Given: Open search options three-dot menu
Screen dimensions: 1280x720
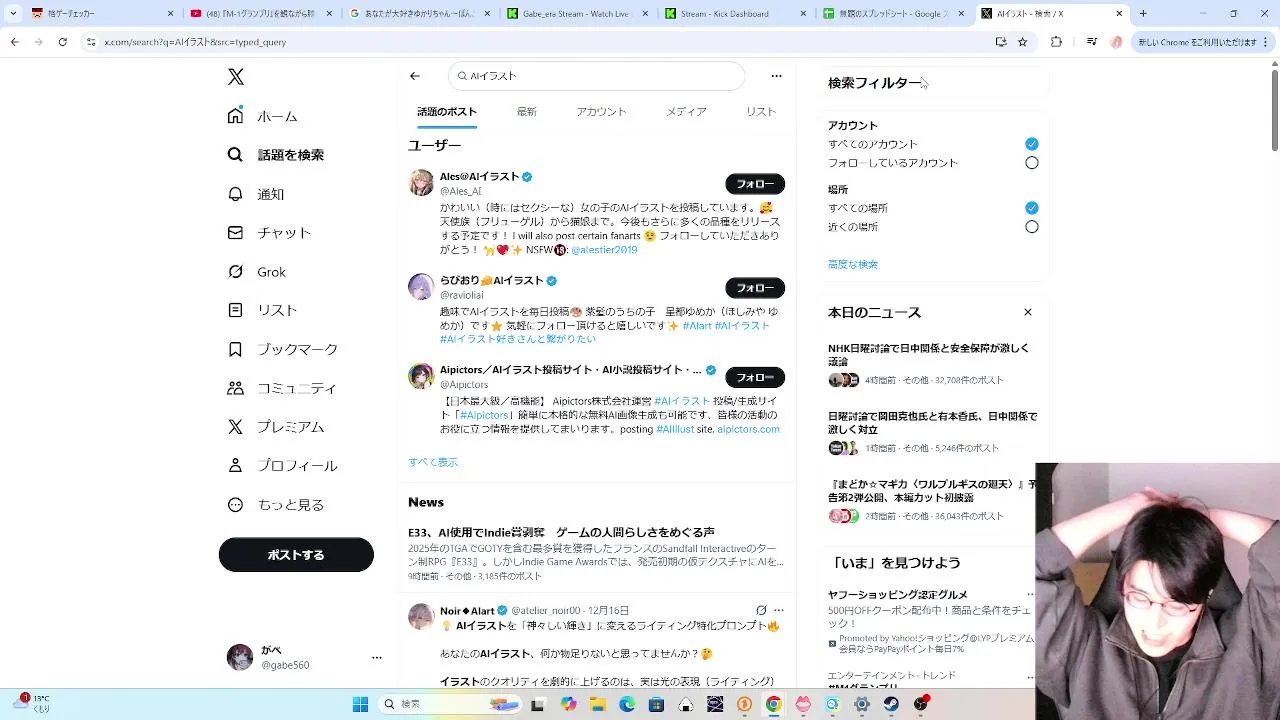Looking at the screenshot, I should pyautogui.click(x=776, y=76).
